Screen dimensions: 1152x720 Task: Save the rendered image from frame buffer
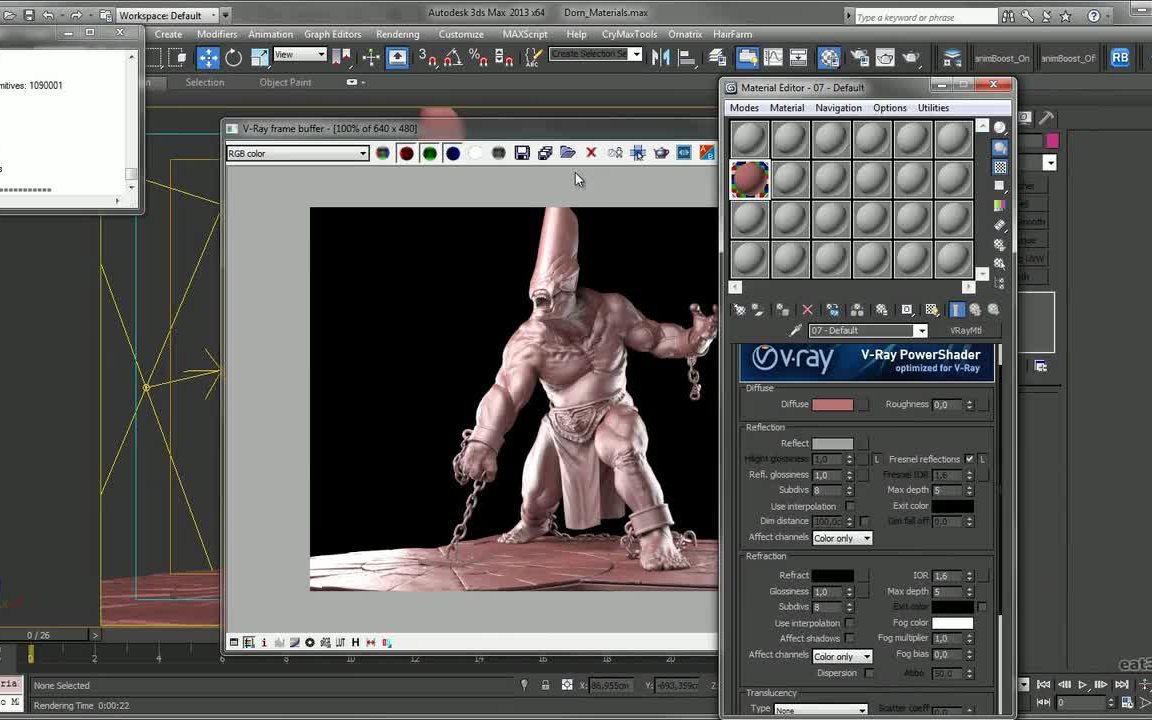522,153
